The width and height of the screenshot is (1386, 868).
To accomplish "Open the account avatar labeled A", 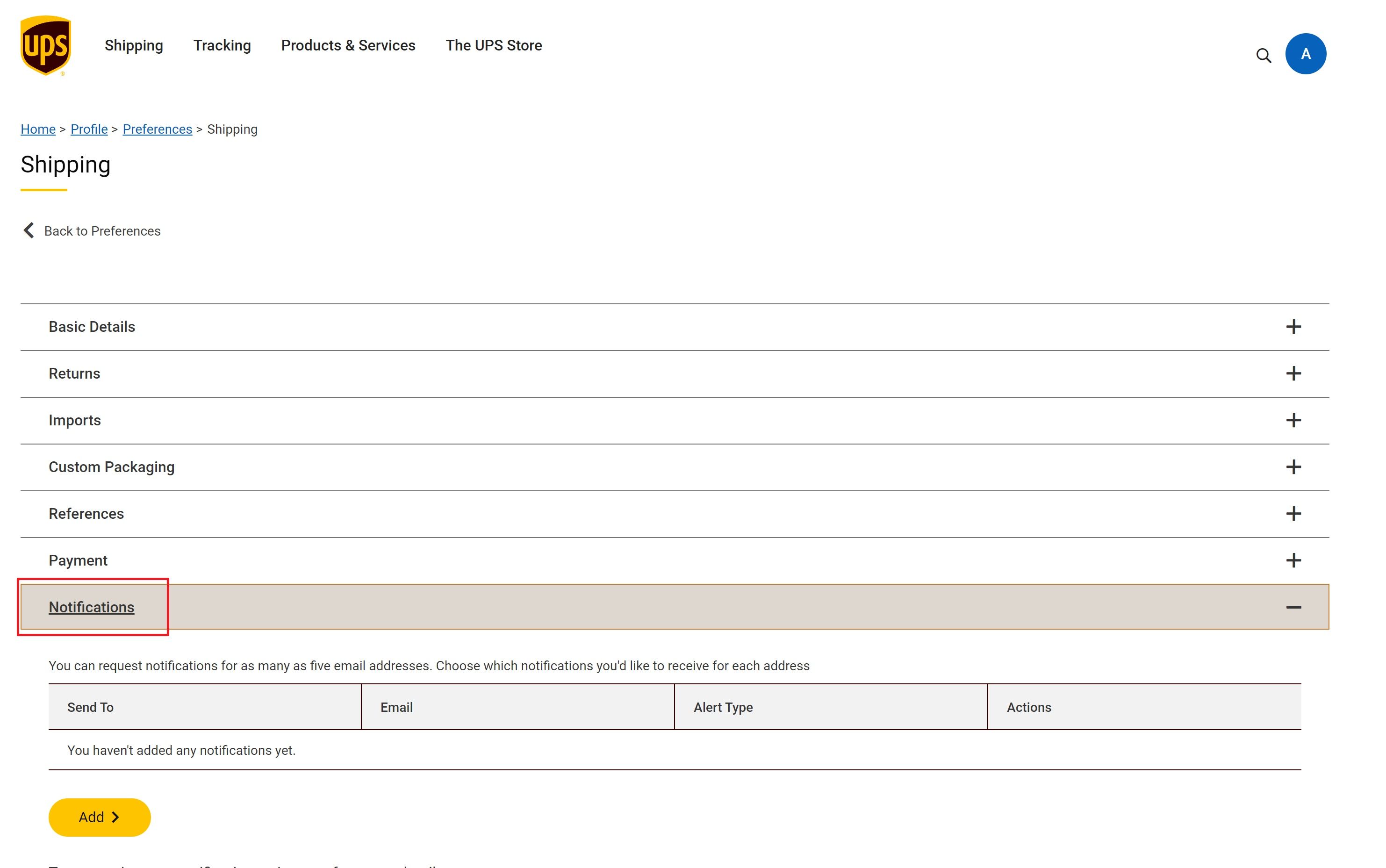I will (x=1305, y=54).
